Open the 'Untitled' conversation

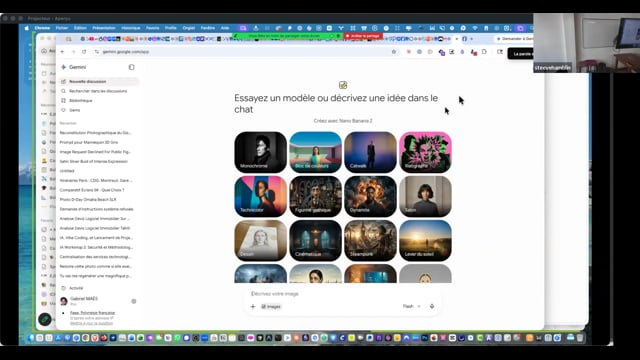click(x=67, y=171)
